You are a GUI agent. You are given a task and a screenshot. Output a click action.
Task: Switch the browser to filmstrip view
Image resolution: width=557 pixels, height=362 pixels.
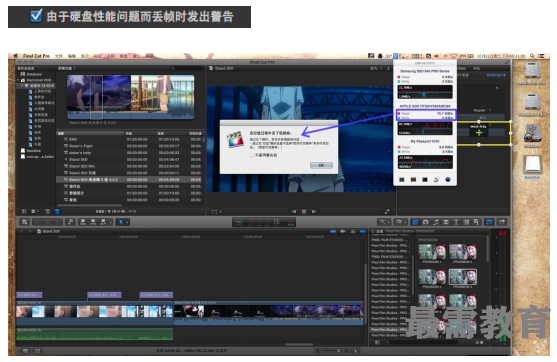48,211
